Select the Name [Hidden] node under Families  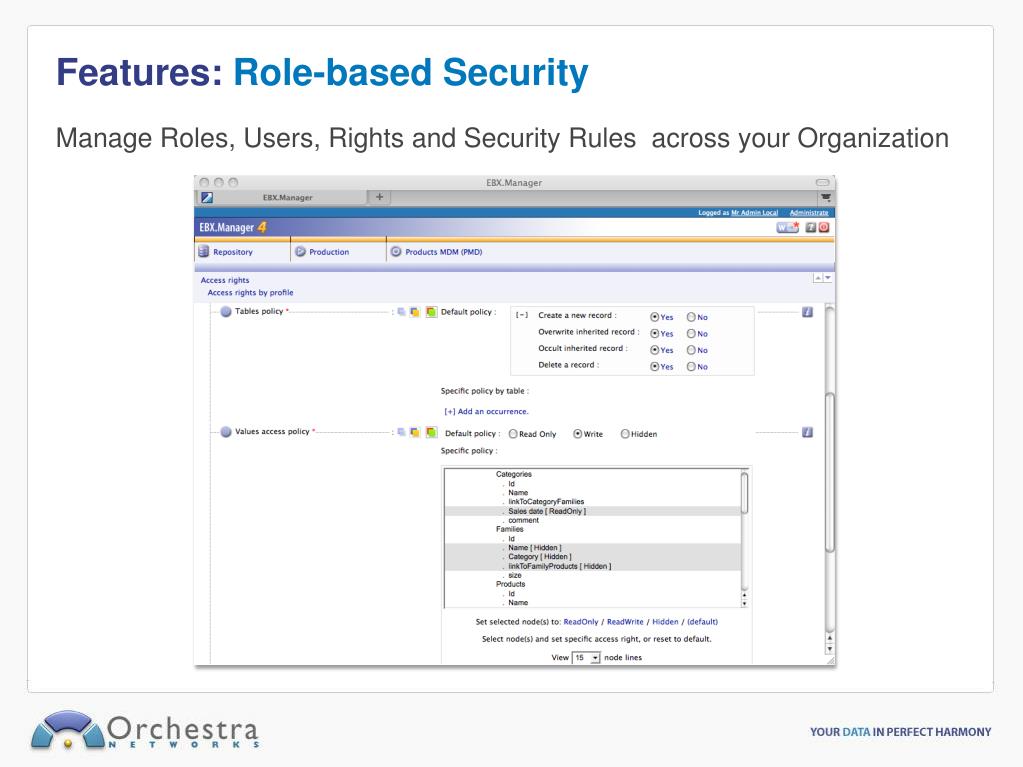pyautogui.click(x=592, y=548)
